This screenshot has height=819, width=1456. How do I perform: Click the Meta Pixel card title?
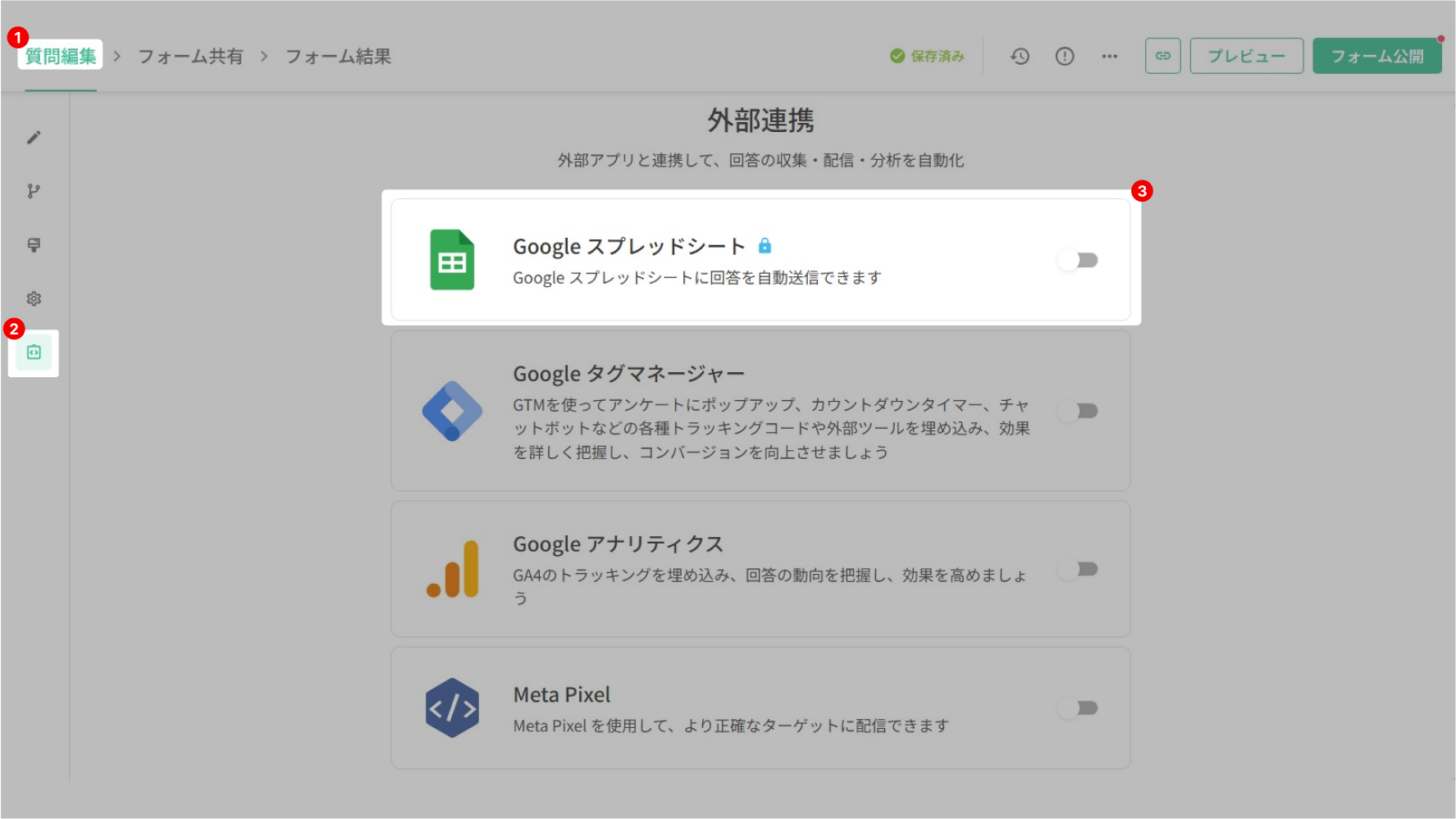pyautogui.click(x=562, y=695)
